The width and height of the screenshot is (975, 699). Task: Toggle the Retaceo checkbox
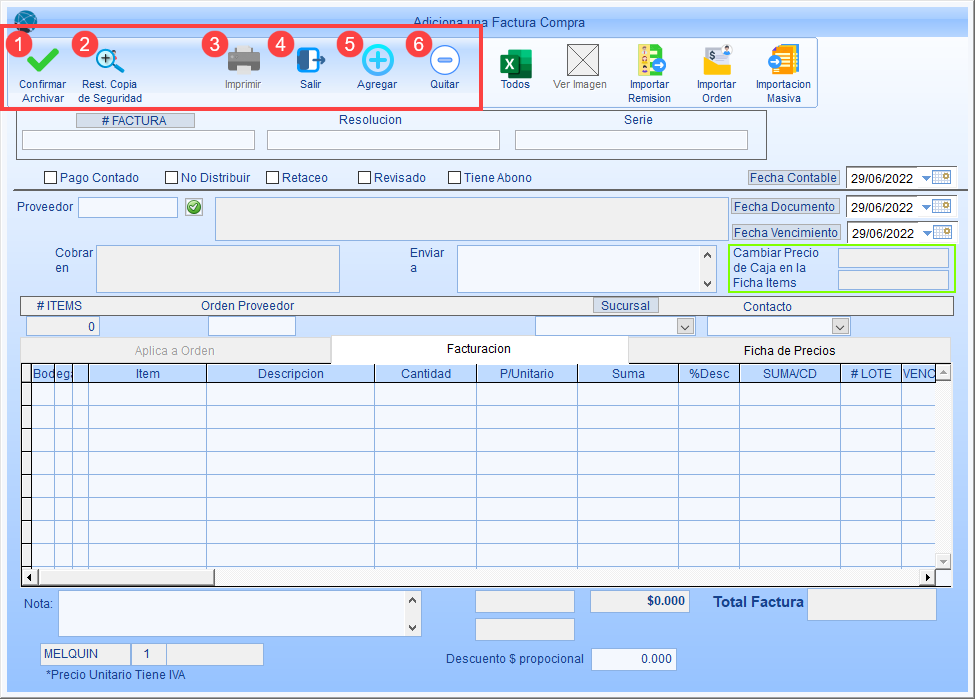pos(272,178)
